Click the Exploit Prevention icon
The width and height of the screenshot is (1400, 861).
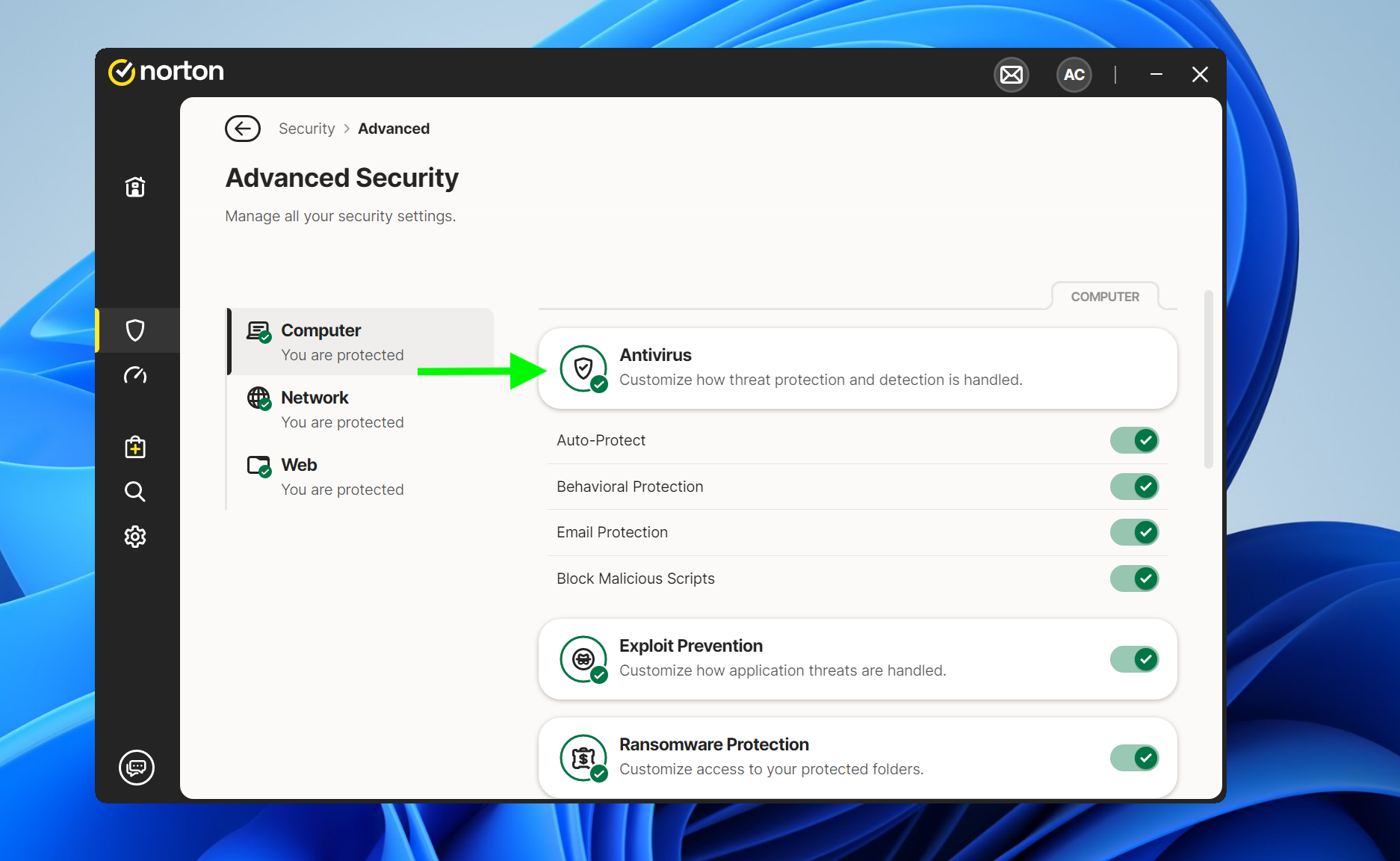click(583, 659)
